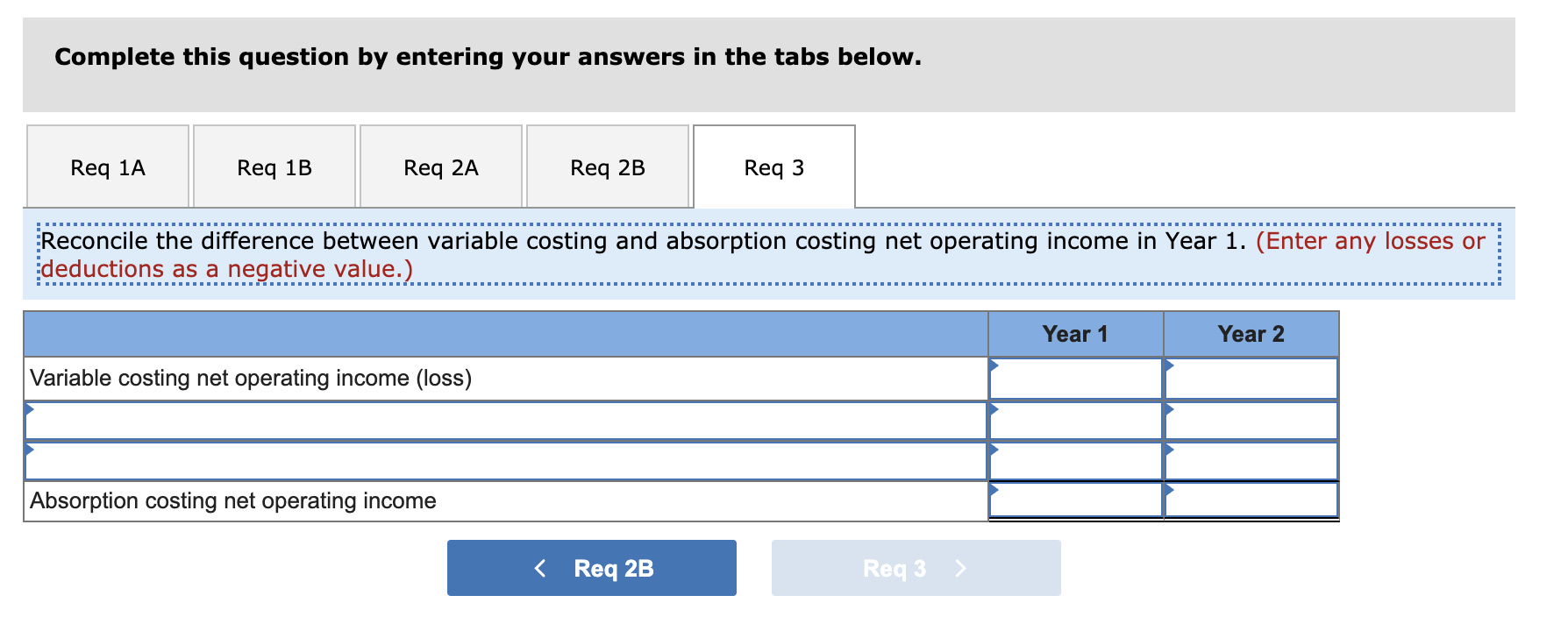The image size is (1568, 631).
Task: Switch to the Req 1B tab
Action: [274, 167]
